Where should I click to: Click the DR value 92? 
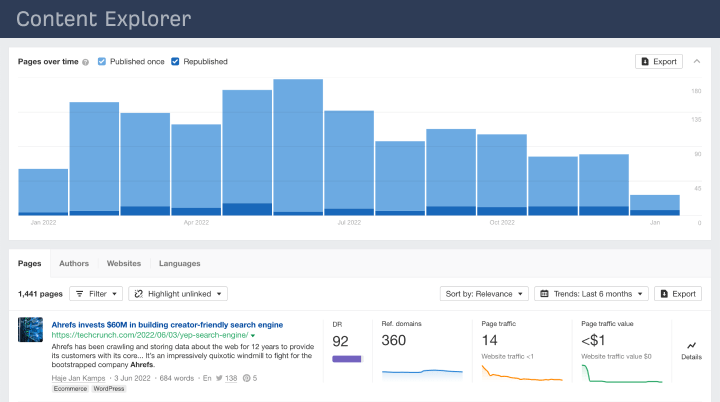[340, 341]
